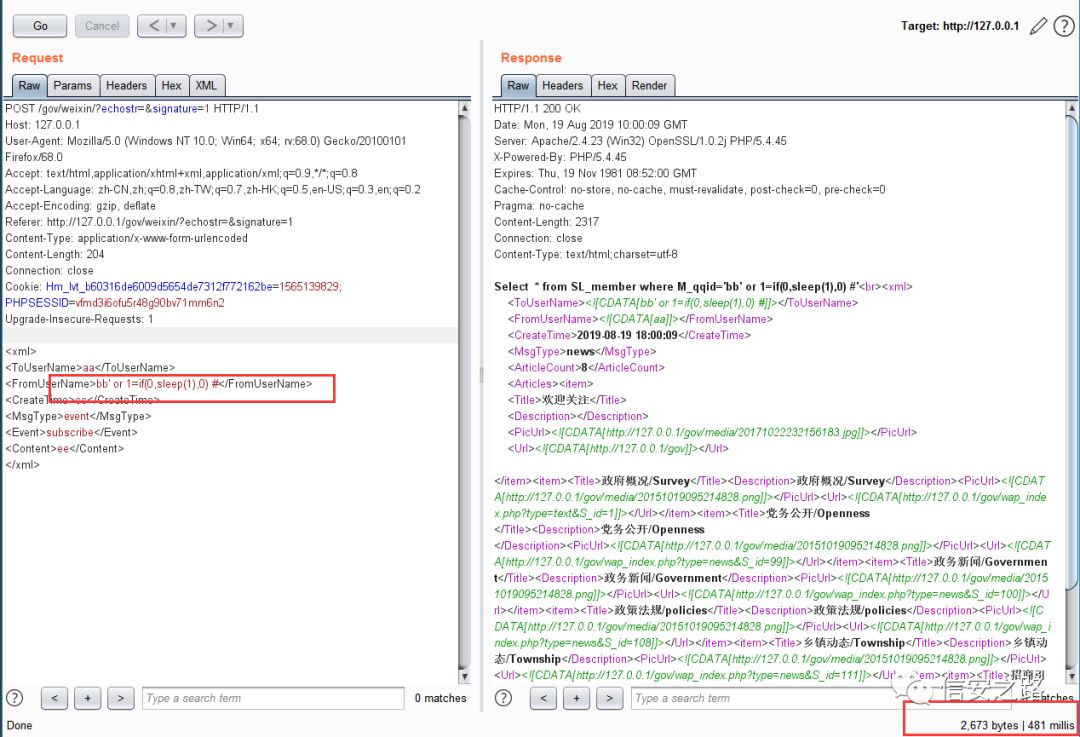The height and width of the screenshot is (737, 1080).
Task: Go back to previous request arrow
Action: click(154, 26)
